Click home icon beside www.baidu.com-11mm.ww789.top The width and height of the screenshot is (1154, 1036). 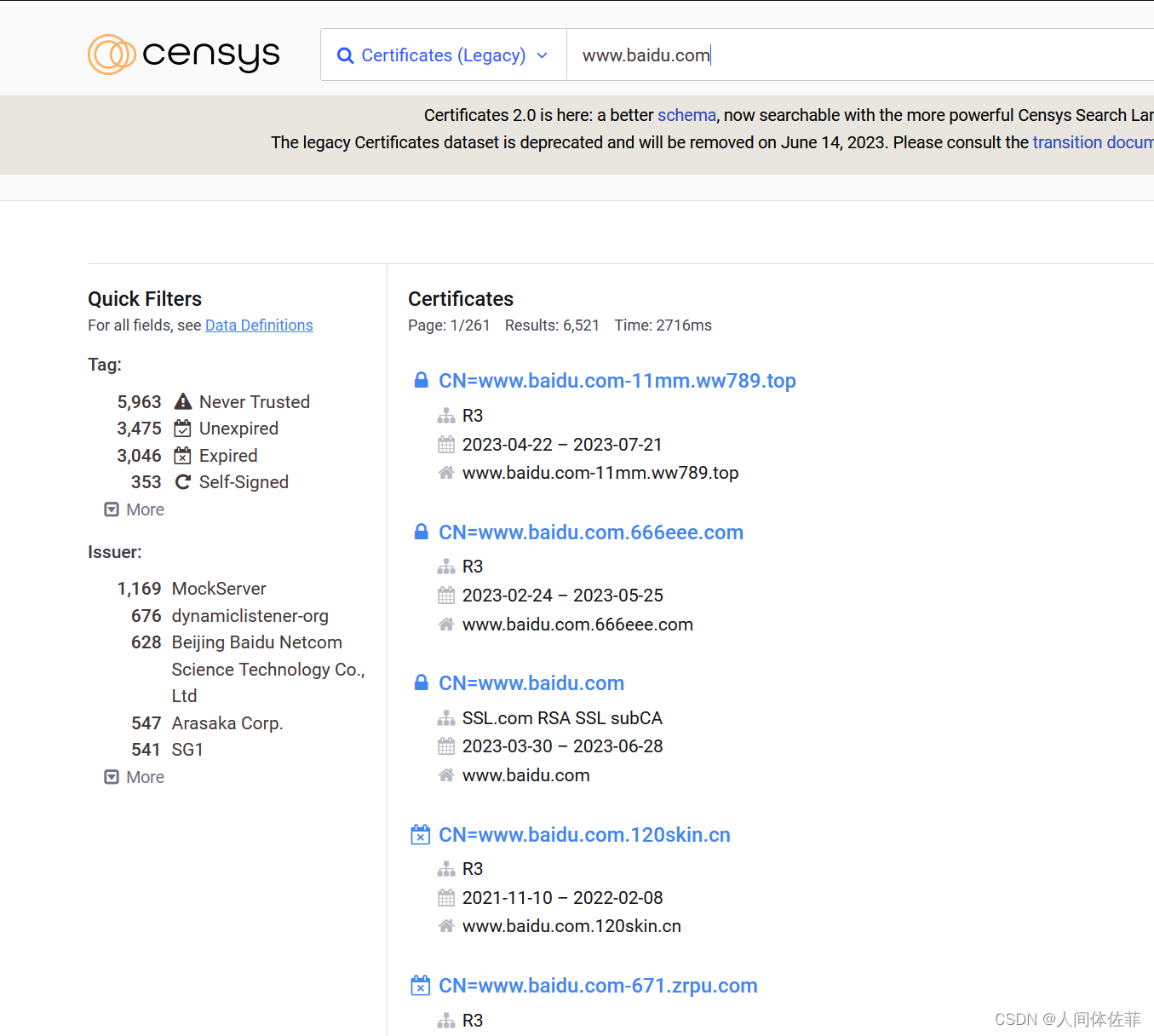click(x=446, y=472)
